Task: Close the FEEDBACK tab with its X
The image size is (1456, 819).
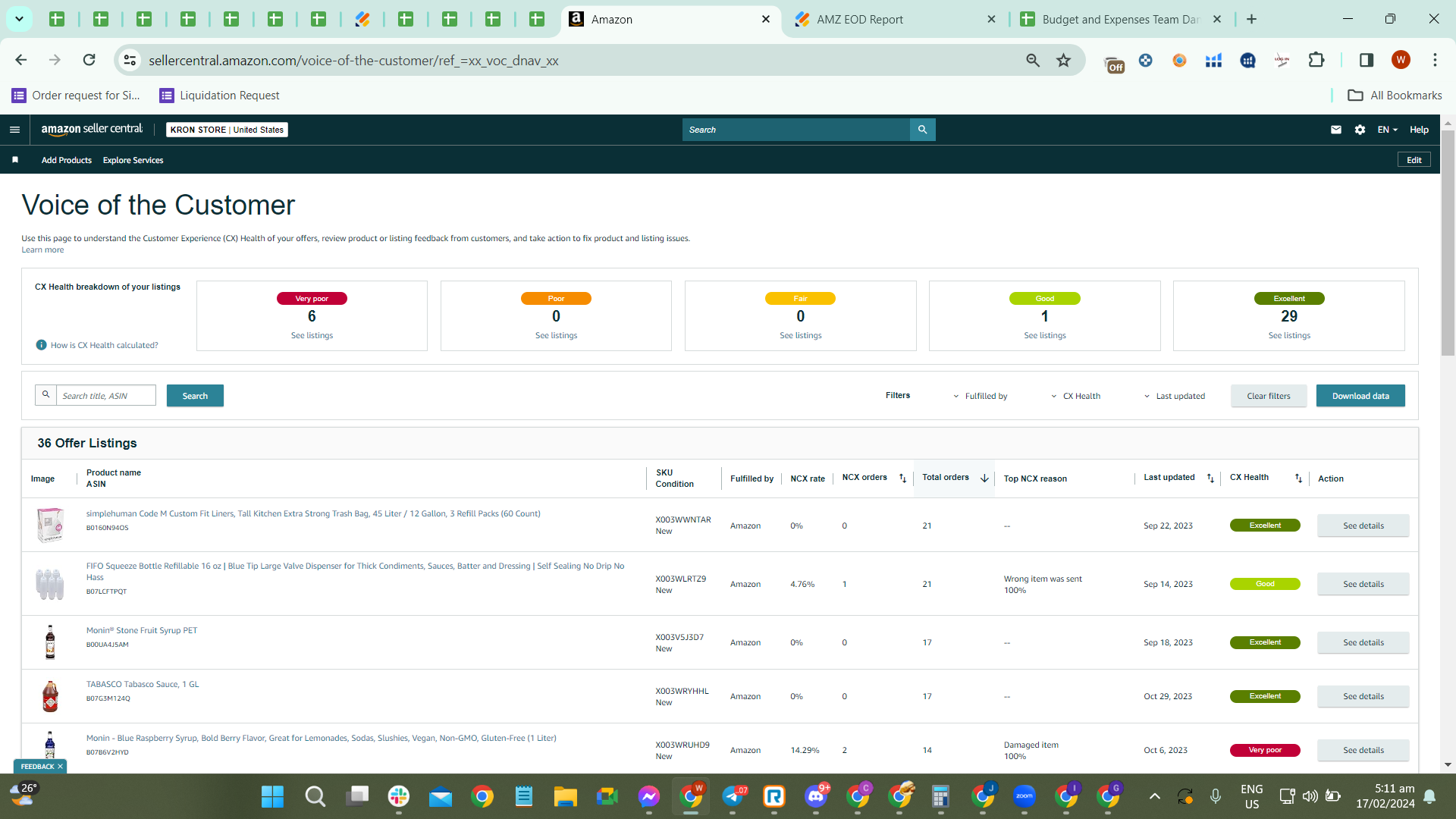Action: point(60,767)
